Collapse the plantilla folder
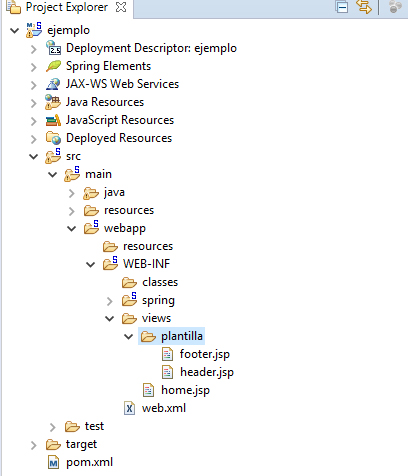Screen dimensions: 408x476 click(x=129, y=337)
